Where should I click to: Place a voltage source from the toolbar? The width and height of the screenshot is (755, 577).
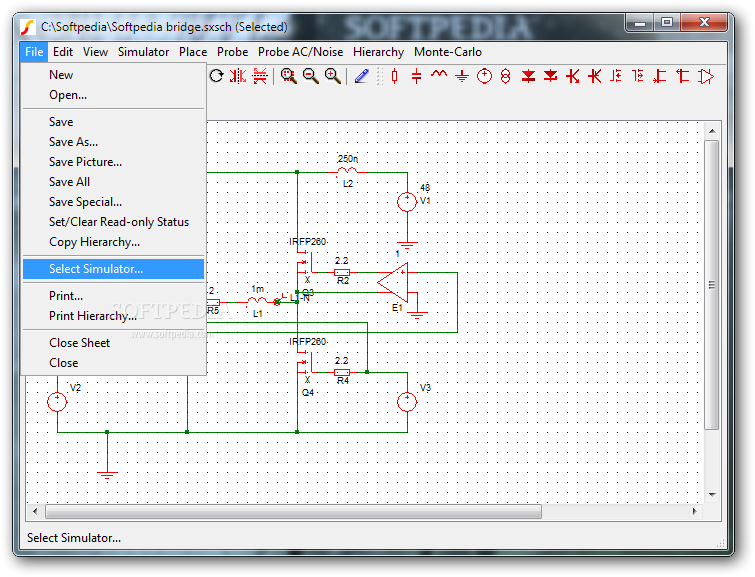point(484,76)
